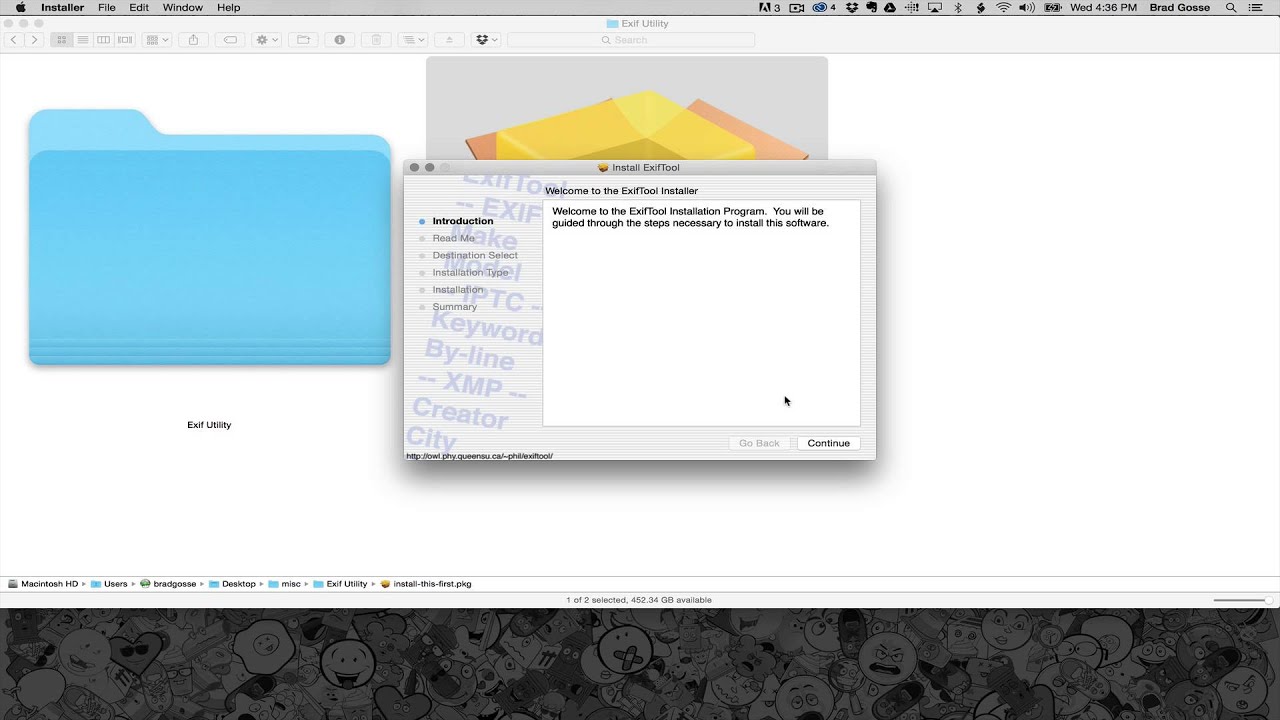1280x720 pixels.
Task: Click the Finder Search field
Action: point(631,40)
